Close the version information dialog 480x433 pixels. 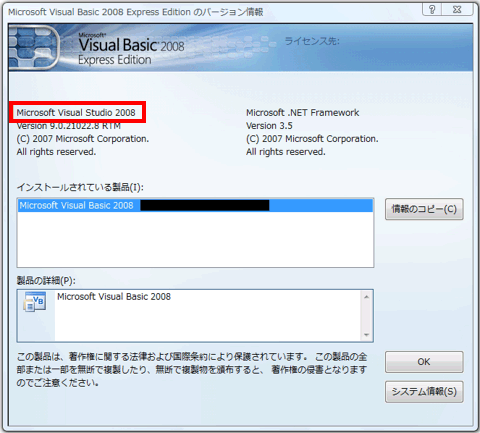coord(457,10)
